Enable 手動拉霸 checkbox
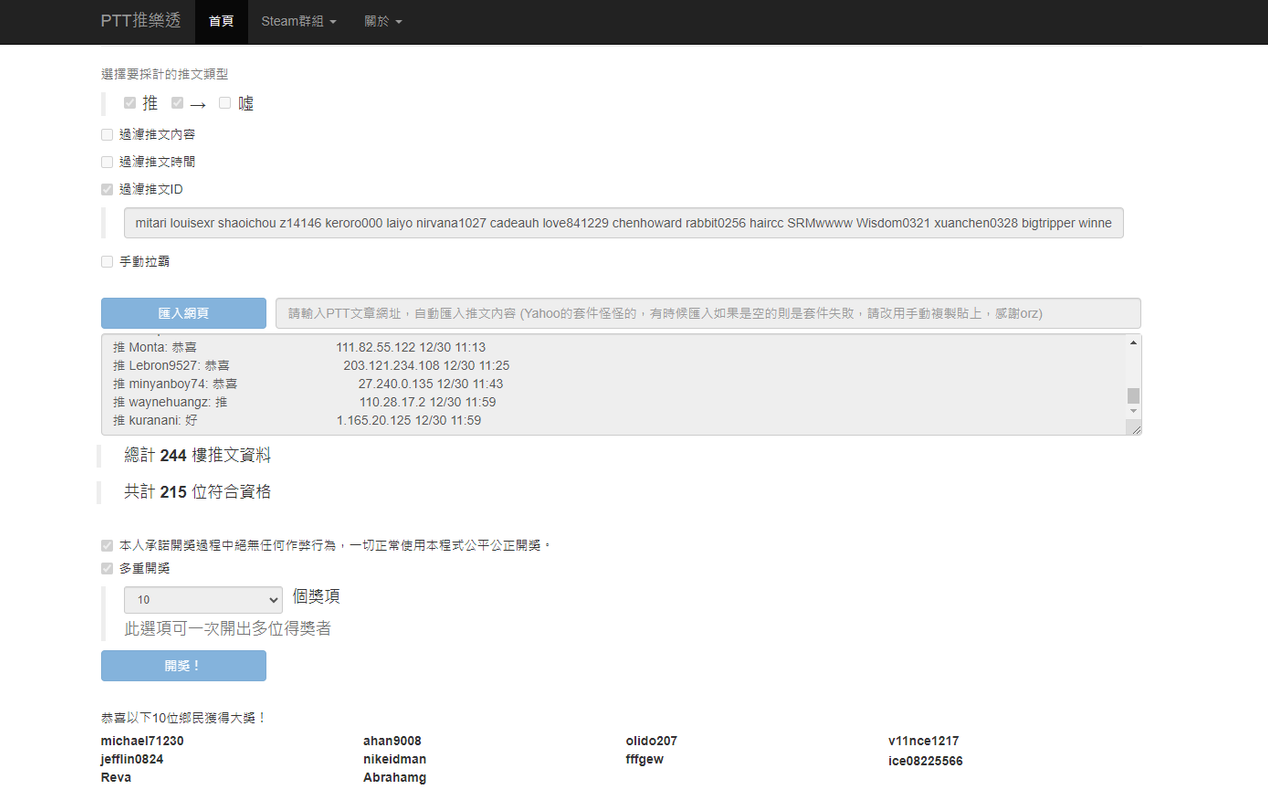 click(107, 262)
